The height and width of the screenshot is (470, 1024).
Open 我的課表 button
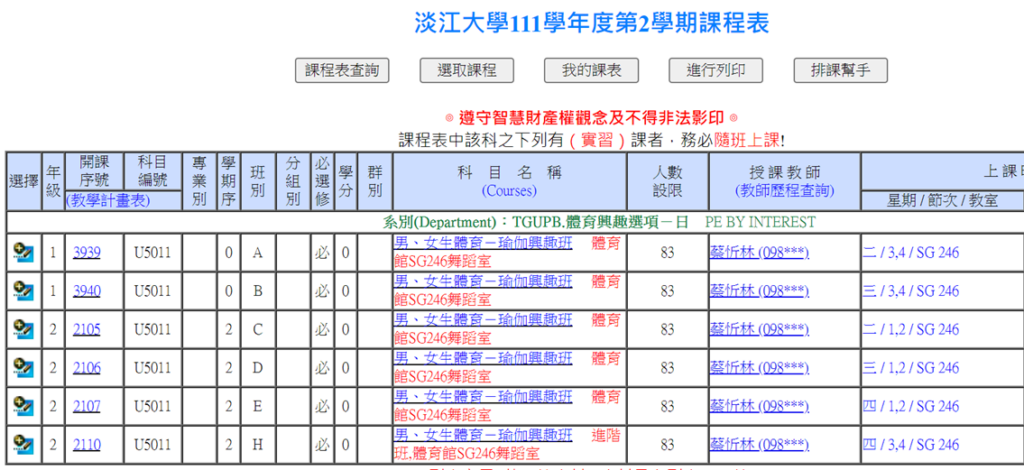point(592,70)
